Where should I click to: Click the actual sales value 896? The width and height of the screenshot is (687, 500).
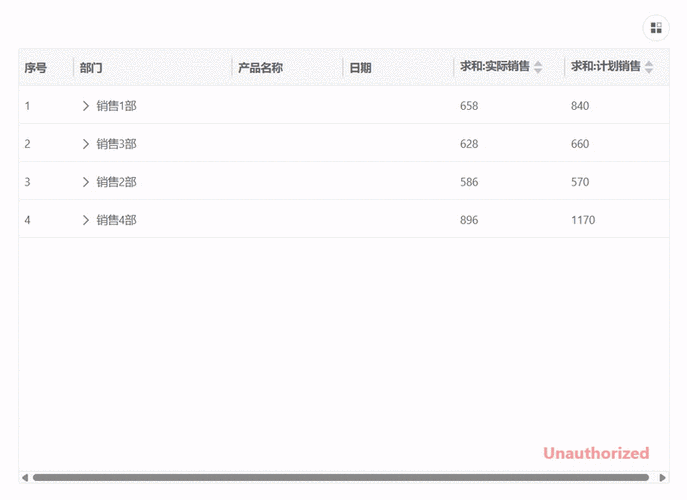pyautogui.click(x=469, y=220)
